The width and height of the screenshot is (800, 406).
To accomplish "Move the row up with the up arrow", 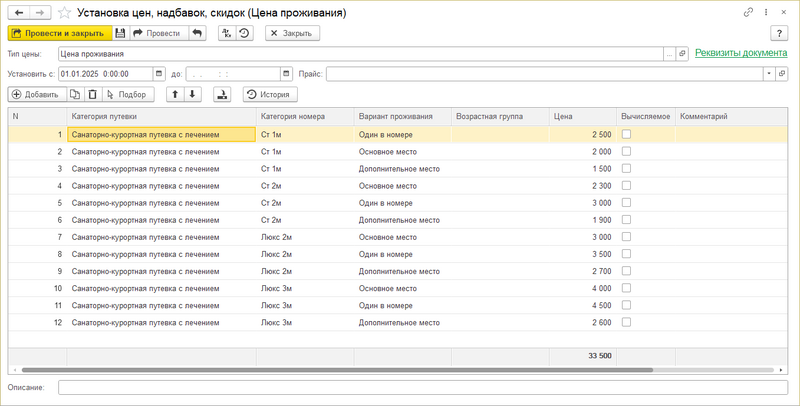I will tap(175, 94).
